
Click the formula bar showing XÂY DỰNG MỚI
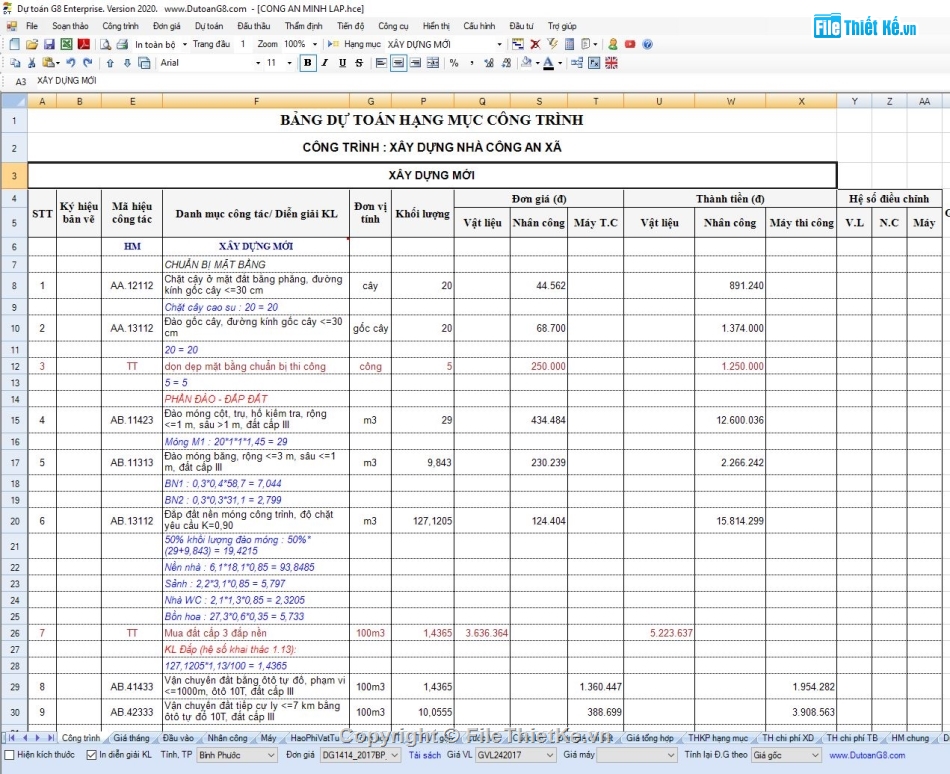click(x=491, y=81)
